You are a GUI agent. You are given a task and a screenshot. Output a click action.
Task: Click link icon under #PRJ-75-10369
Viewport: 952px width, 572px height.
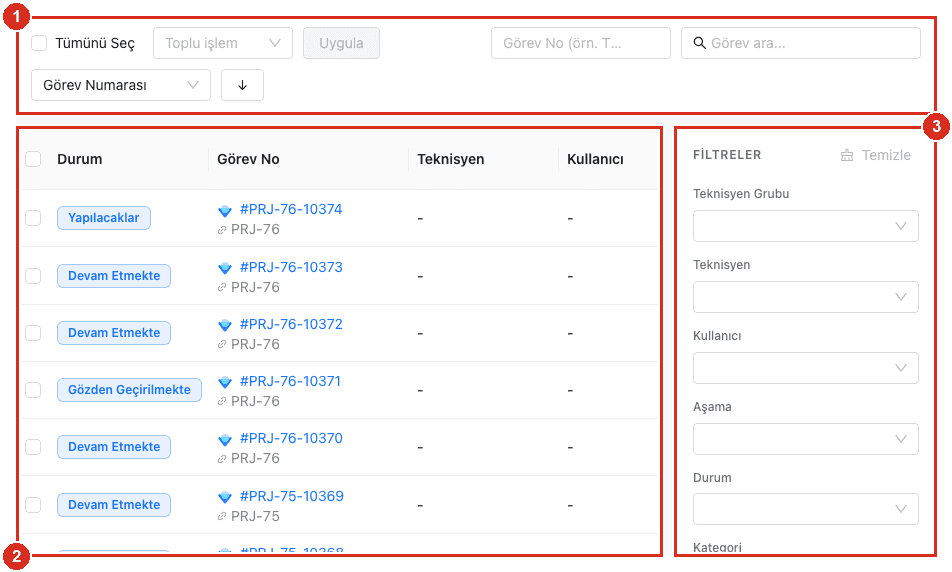click(222, 517)
